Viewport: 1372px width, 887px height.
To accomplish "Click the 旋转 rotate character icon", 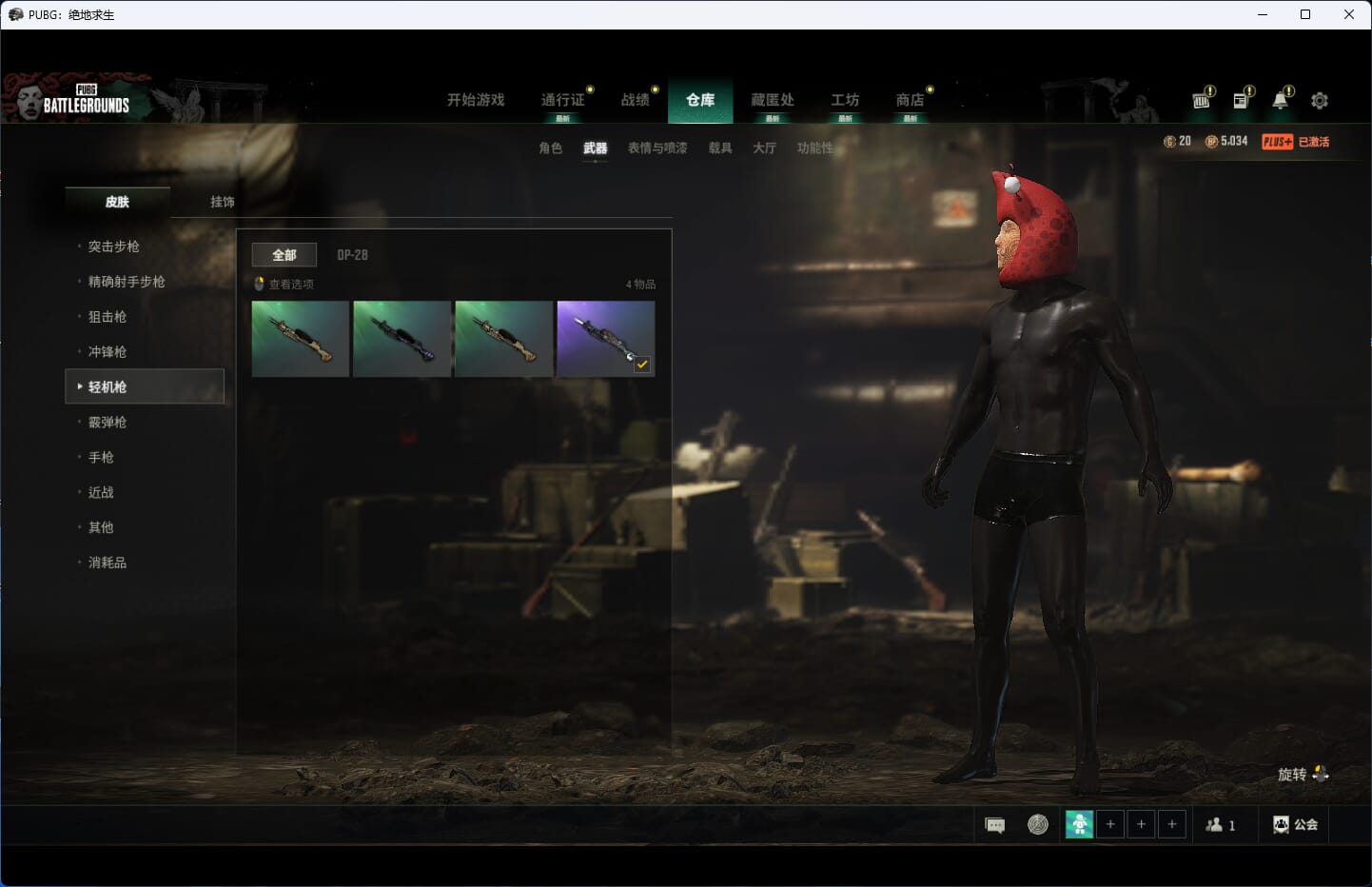I will tap(1321, 774).
